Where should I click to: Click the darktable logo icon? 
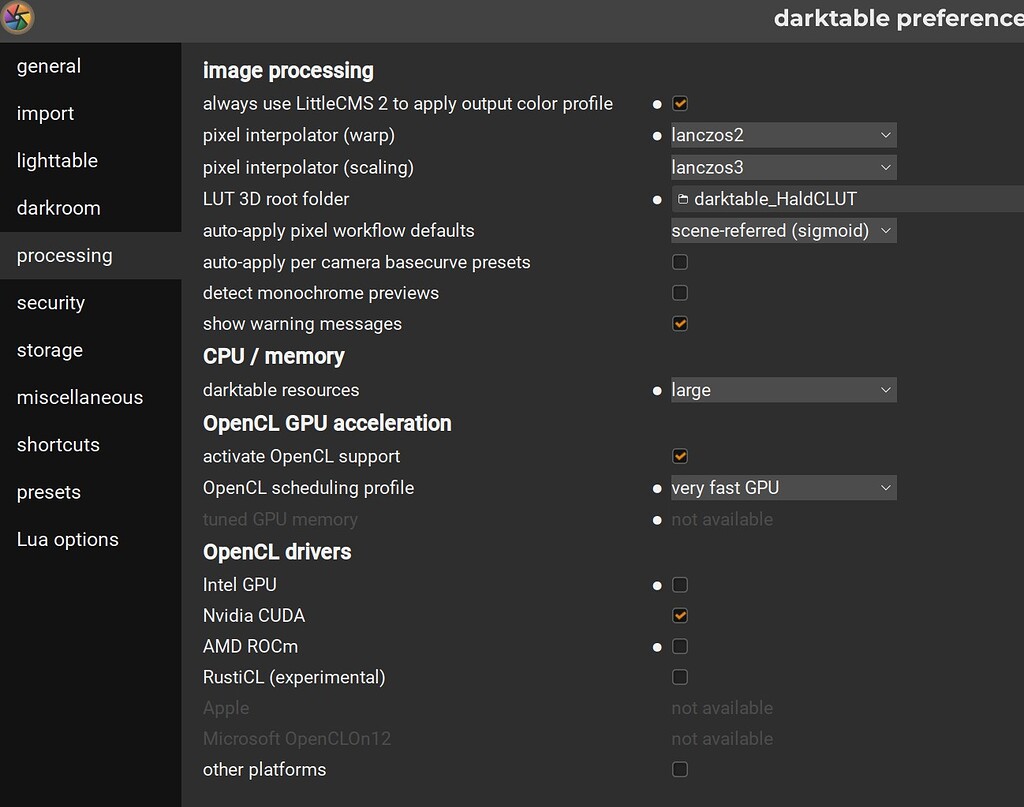(16, 18)
